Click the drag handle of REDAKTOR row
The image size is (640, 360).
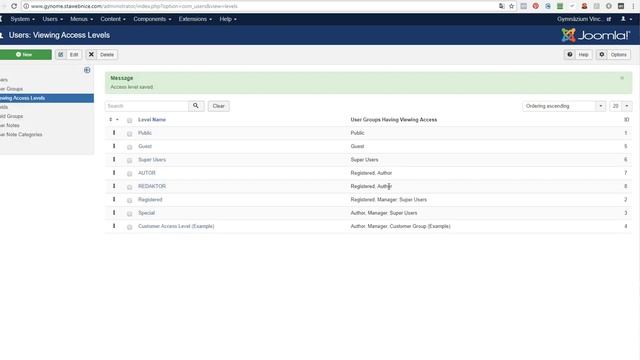click(114, 186)
